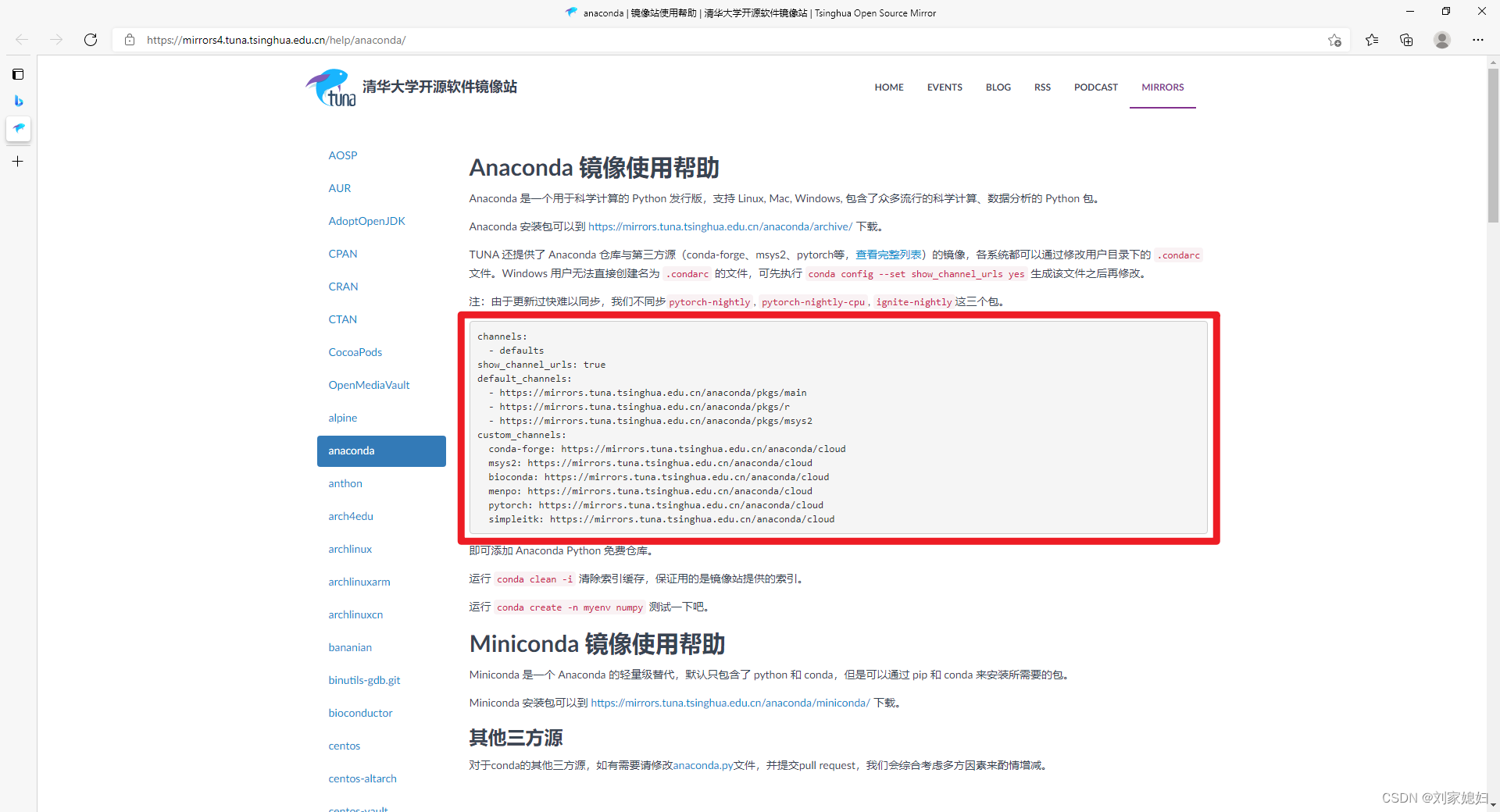This screenshot has height=812, width=1500.
Task: Open the tab actions icon in the vertical tab bar
Action: (18, 74)
